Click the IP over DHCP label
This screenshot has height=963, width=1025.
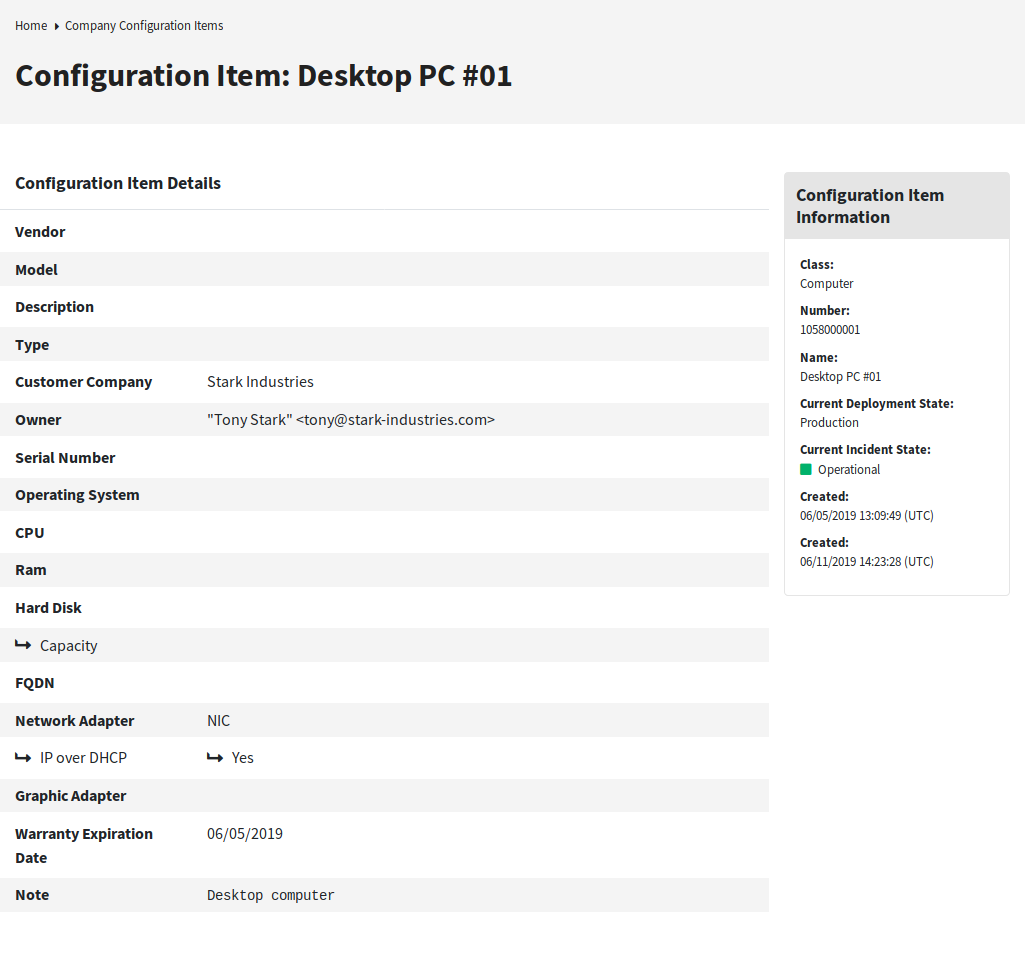click(x=83, y=758)
